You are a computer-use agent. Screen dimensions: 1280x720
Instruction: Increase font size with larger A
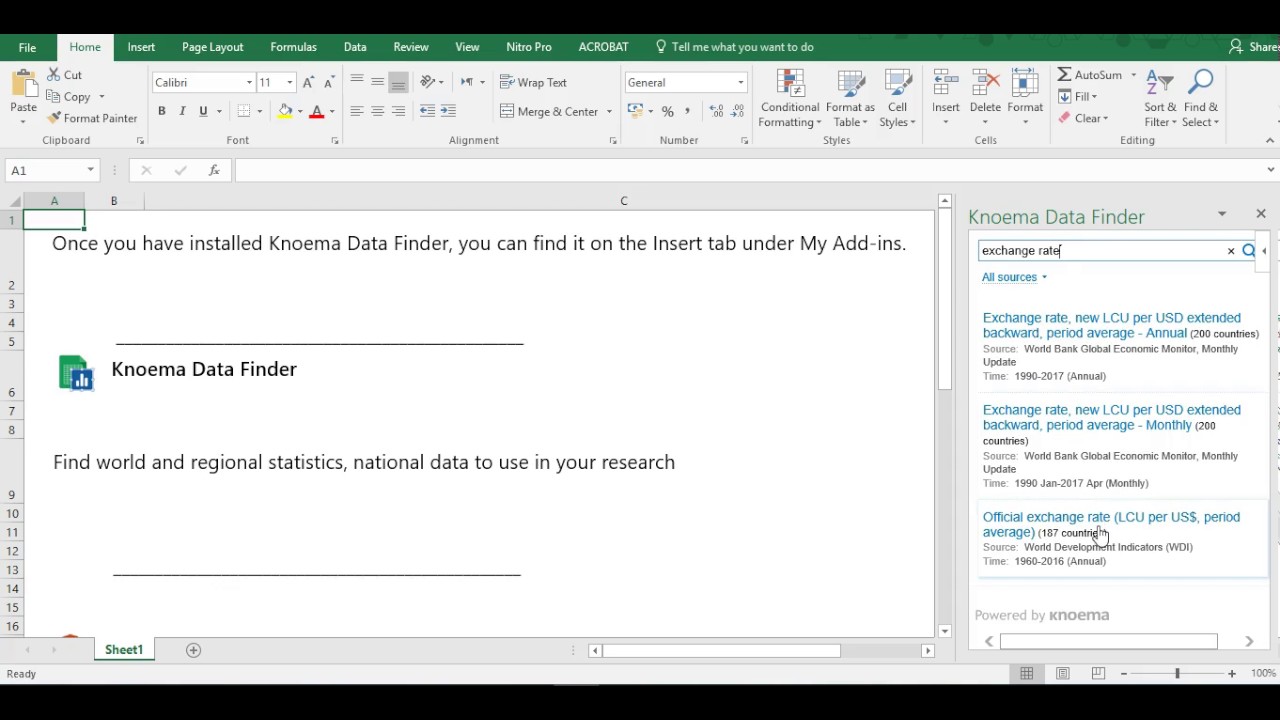pyautogui.click(x=308, y=82)
